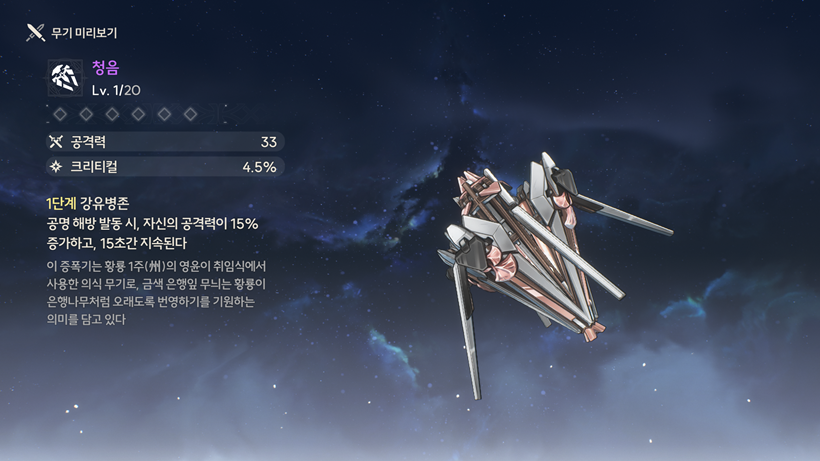The image size is (820, 461).
Task: Select the 청음 weapon type icon
Action: 65,78
